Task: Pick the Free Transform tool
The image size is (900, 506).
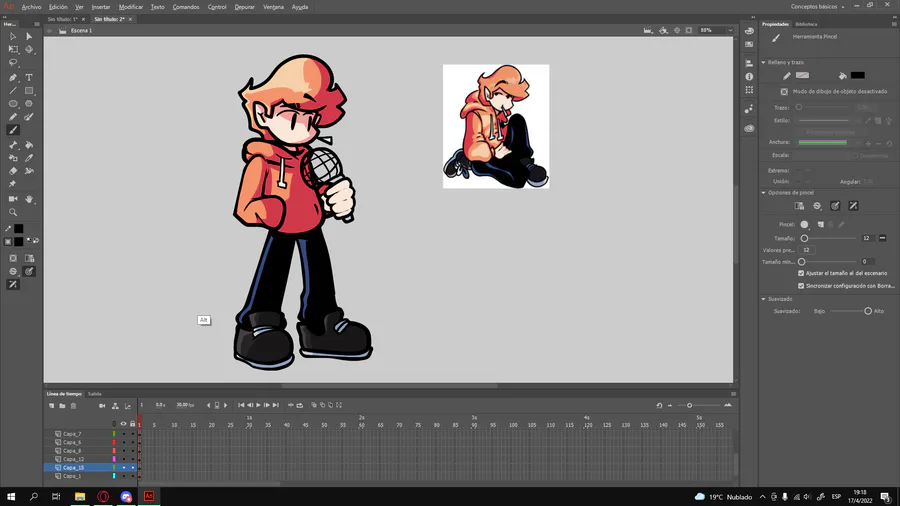Action: tap(13, 49)
